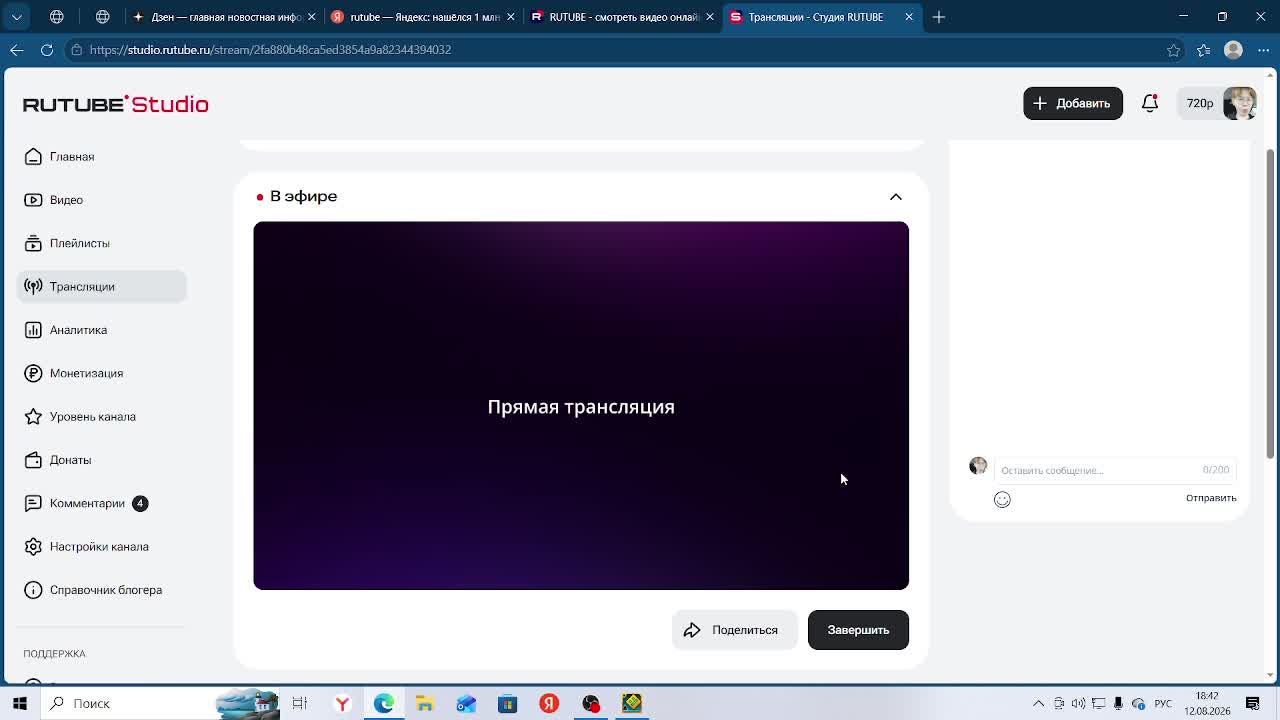Click the Донаты gift icon
The width and height of the screenshot is (1280, 720).
click(33, 460)
